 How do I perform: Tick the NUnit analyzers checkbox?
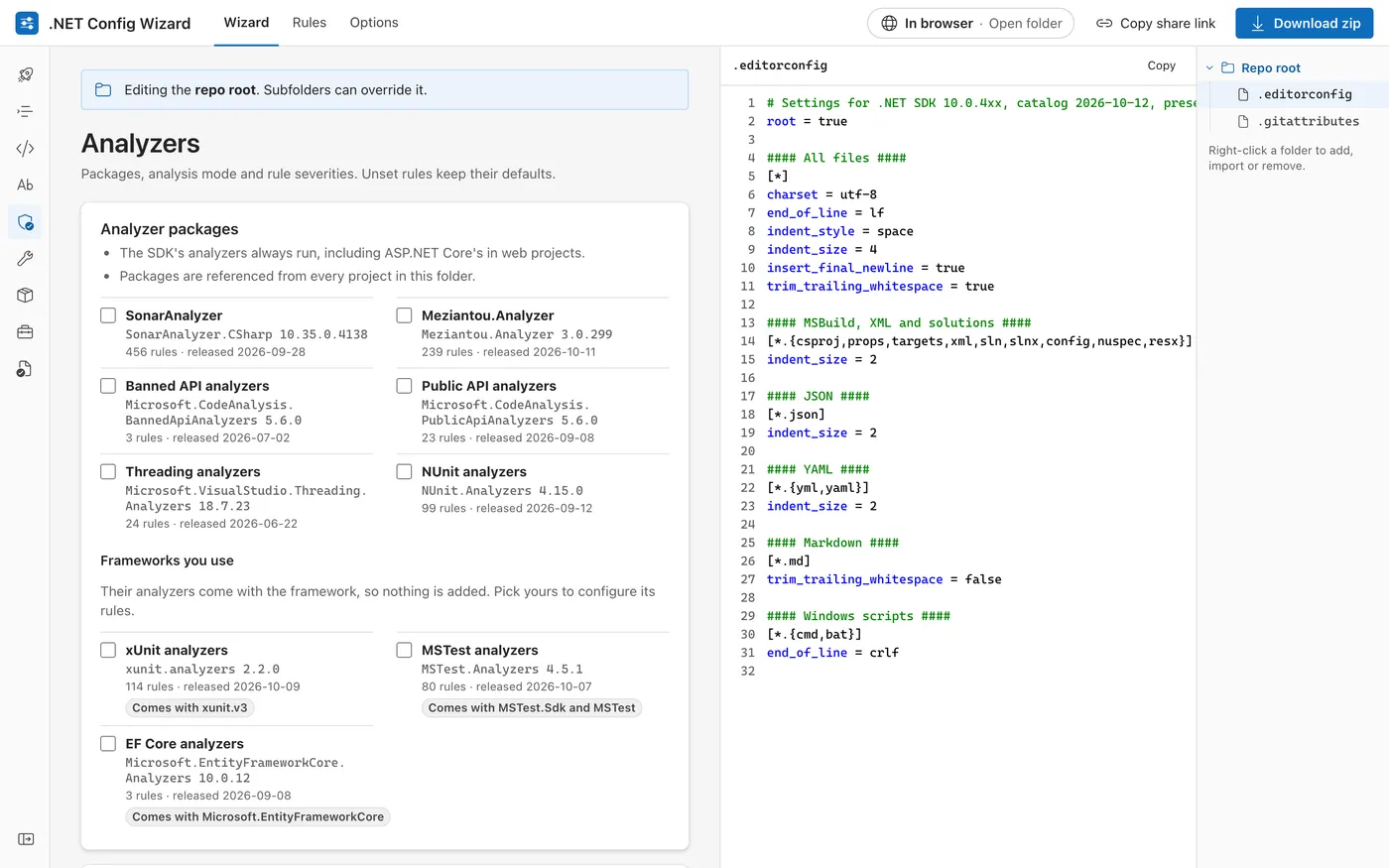coord(404,471)
